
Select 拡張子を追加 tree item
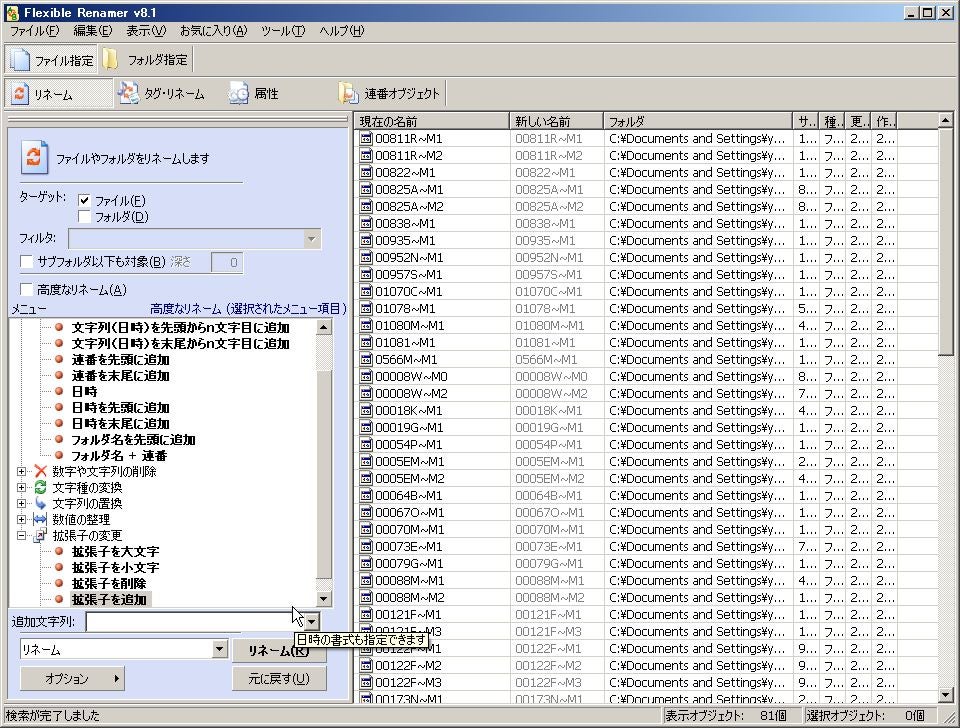point(109,599)
